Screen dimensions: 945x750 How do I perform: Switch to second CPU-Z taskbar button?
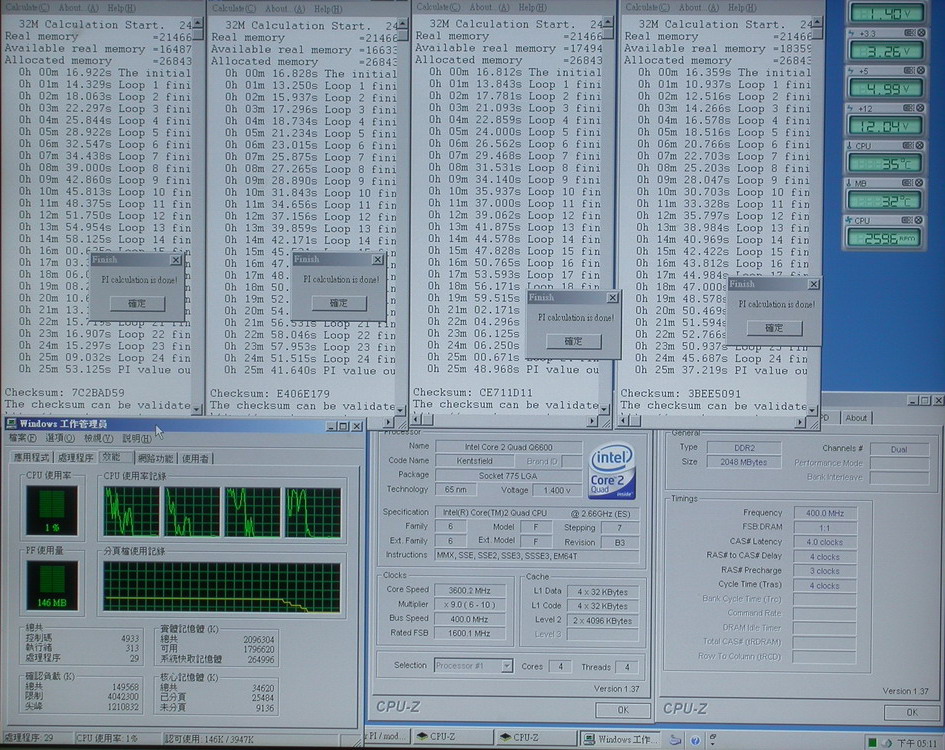pyautogui.click(x=535, y=737)
